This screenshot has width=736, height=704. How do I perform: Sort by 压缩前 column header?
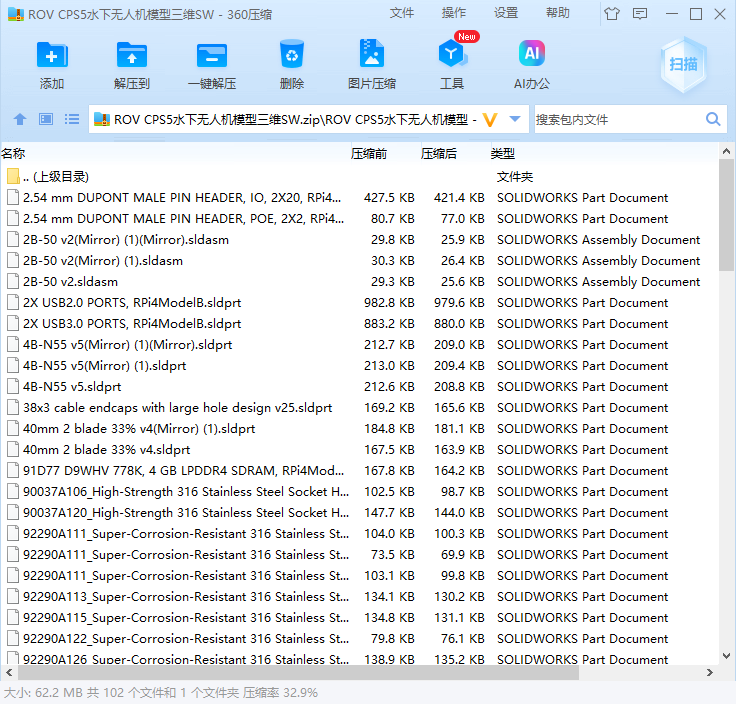(x=368, y=153)
